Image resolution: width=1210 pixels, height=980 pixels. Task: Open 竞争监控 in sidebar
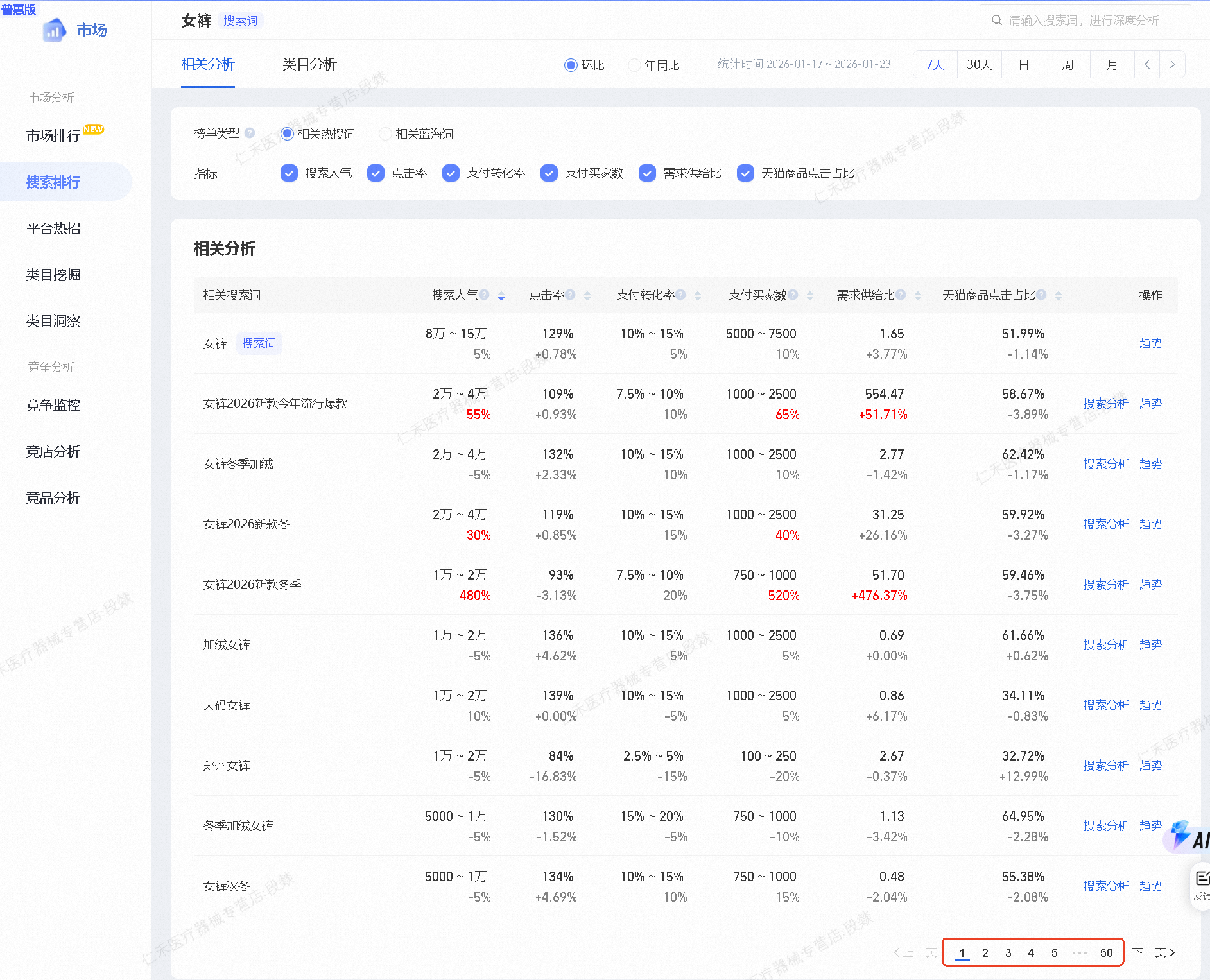53,405
